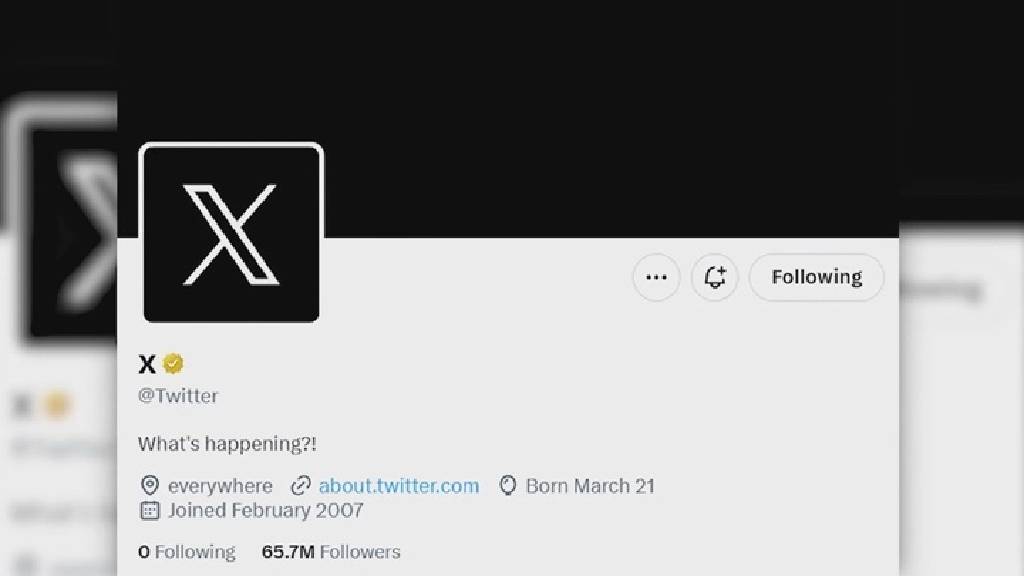View the 65.7M Followers list
Viewport: 1024px width, 576px height.
pyautogui.click(x=328, y=552)
